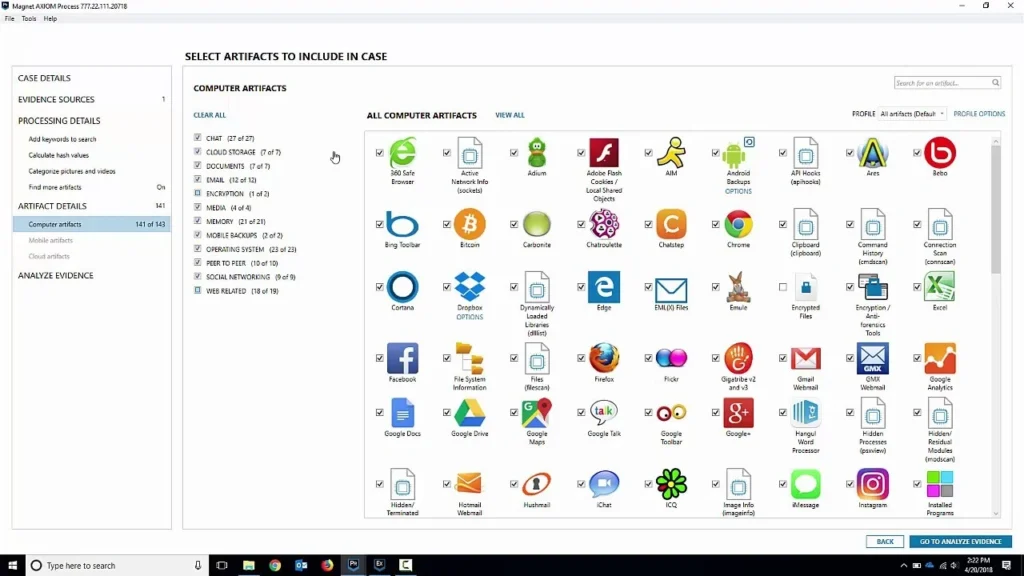The width and height of the screenshot is (1024, 576).
Task: Toggle the ENCRYPTION category checkbox
Action: [197, 193]
